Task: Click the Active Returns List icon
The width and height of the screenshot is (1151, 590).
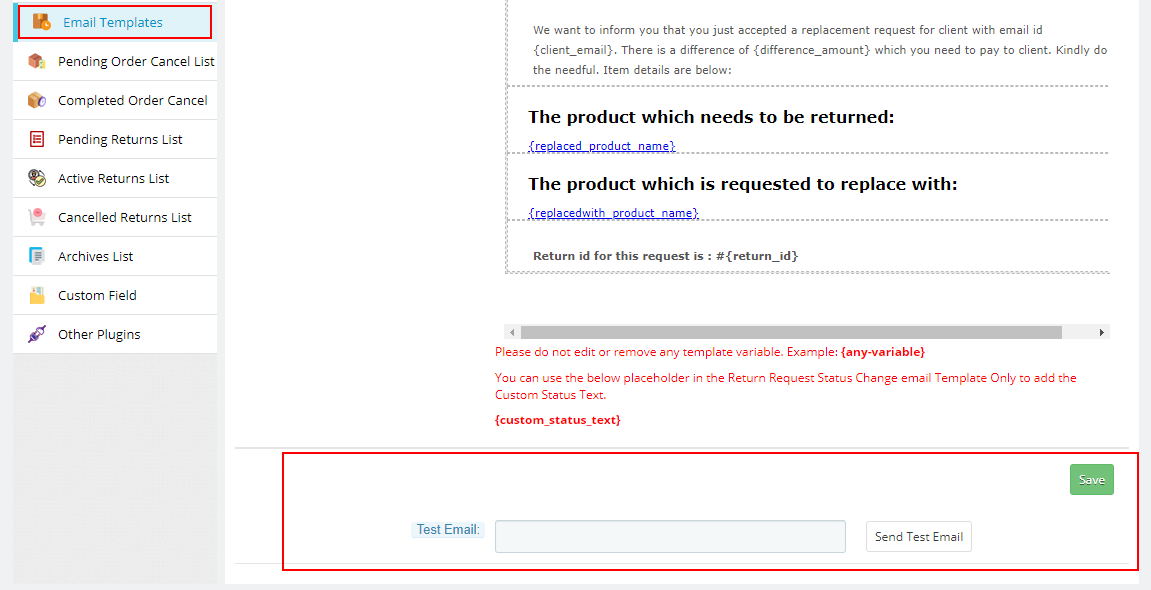Action: (37, 178)
